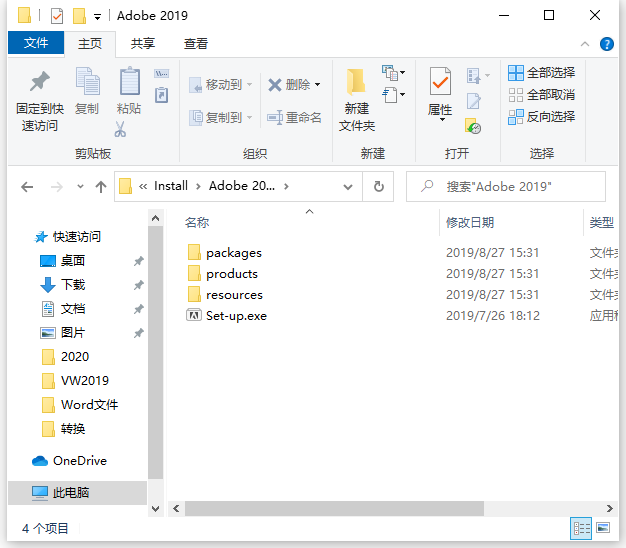This screenshot has width=626, height=548.
Task: Open recent locations dropdown
Action: coord(80,186)
